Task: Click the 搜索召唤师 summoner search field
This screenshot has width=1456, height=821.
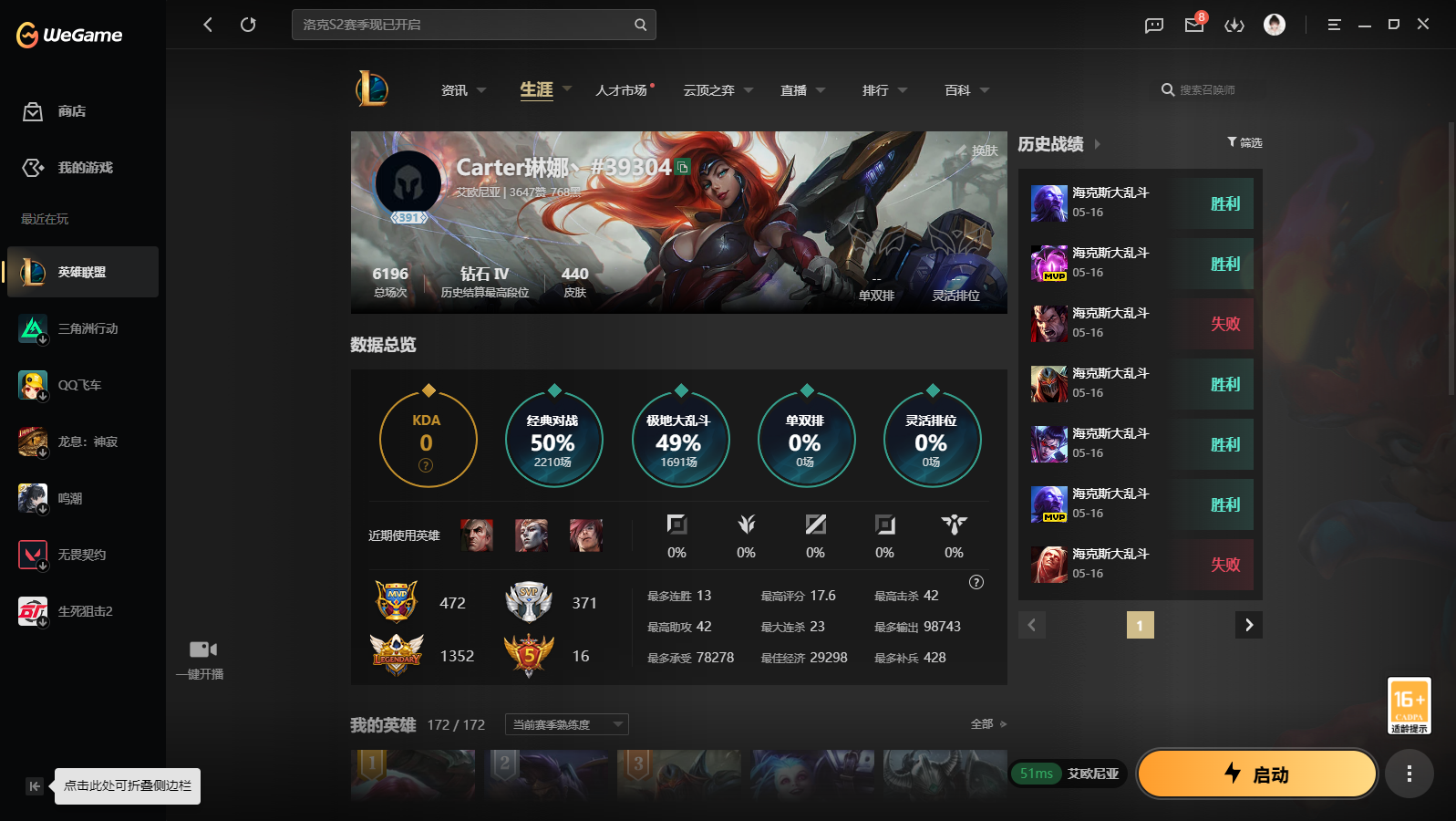Action: [x=1207, y=90]
